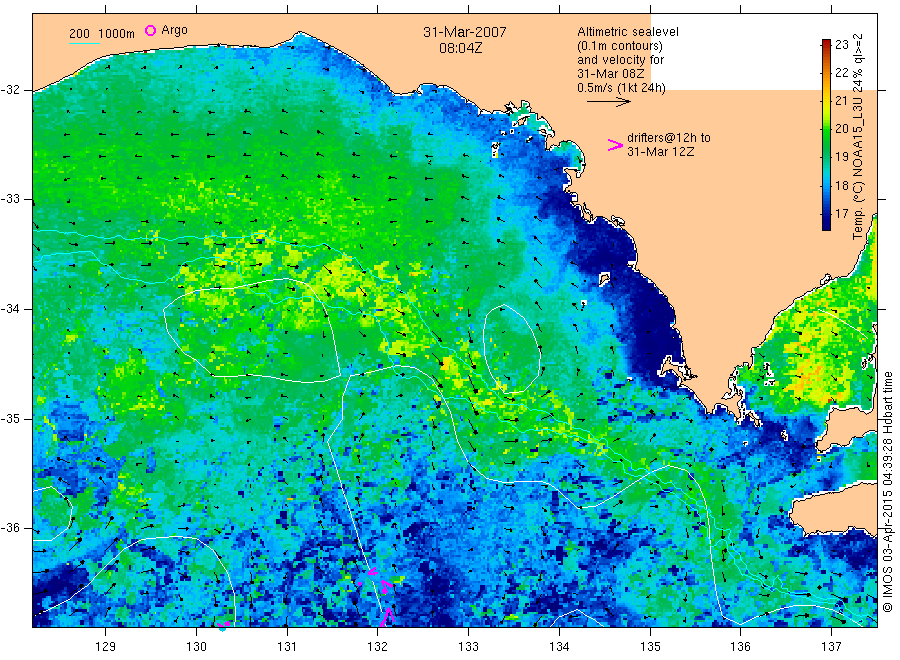Screen dimensions: 900x660
Task: Click the '137' longitude axis label
Action: click(831, 647)
